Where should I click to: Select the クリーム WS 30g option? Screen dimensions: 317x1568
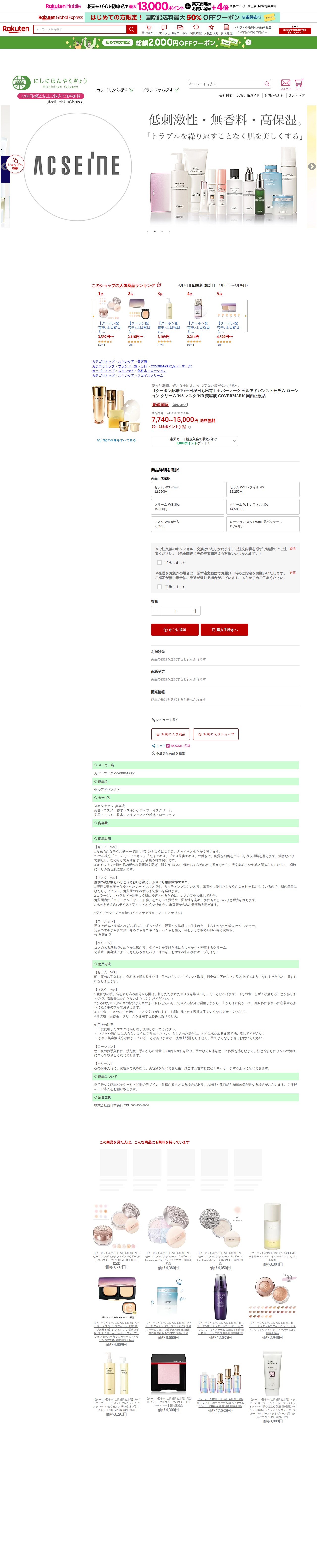(x=188, y=506)
